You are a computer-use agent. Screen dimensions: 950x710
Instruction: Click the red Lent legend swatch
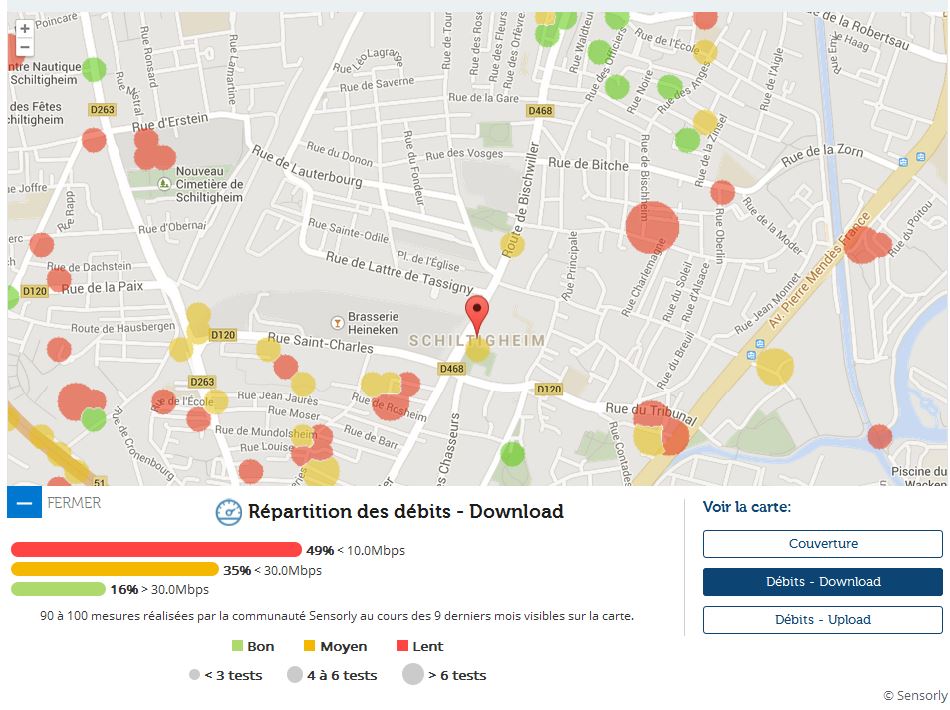point(403,646)
